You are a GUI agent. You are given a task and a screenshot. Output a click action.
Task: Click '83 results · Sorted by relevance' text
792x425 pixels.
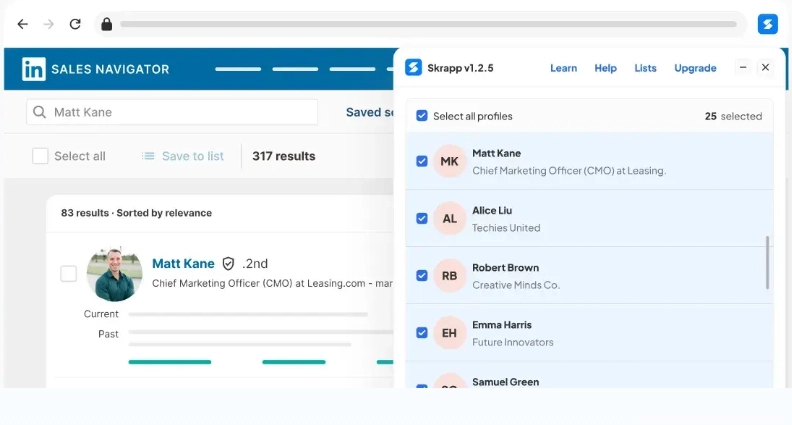pos(136,213)
